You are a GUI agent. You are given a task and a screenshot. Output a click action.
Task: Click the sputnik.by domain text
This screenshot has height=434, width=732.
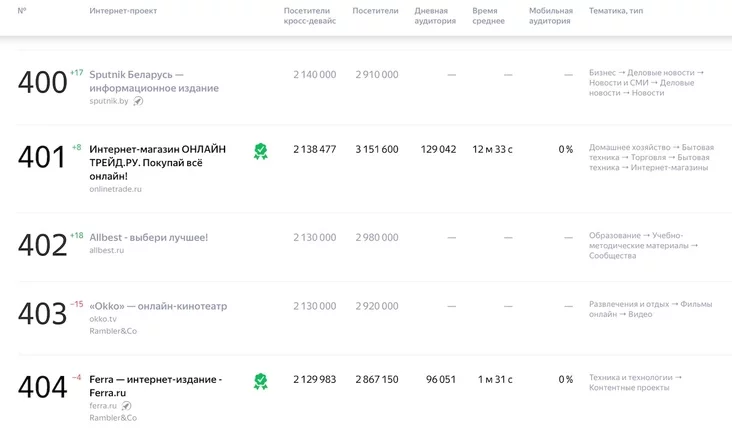pyautogui.click(x=109, y=101)
